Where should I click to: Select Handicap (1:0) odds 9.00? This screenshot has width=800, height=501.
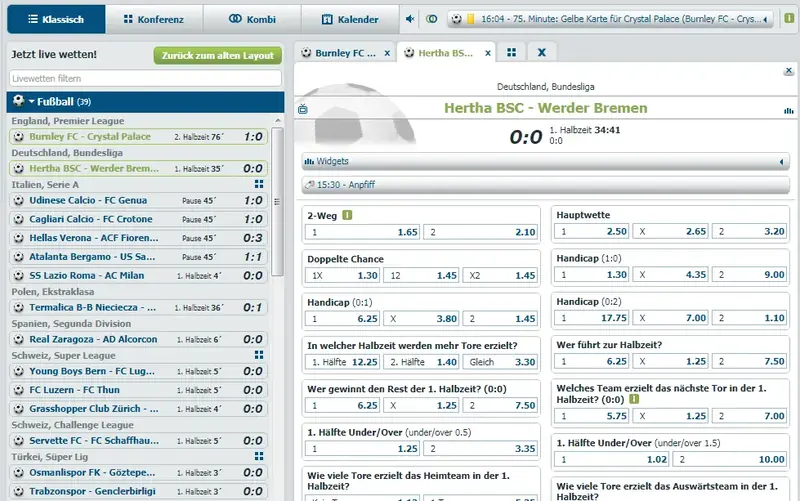point(749,275)
